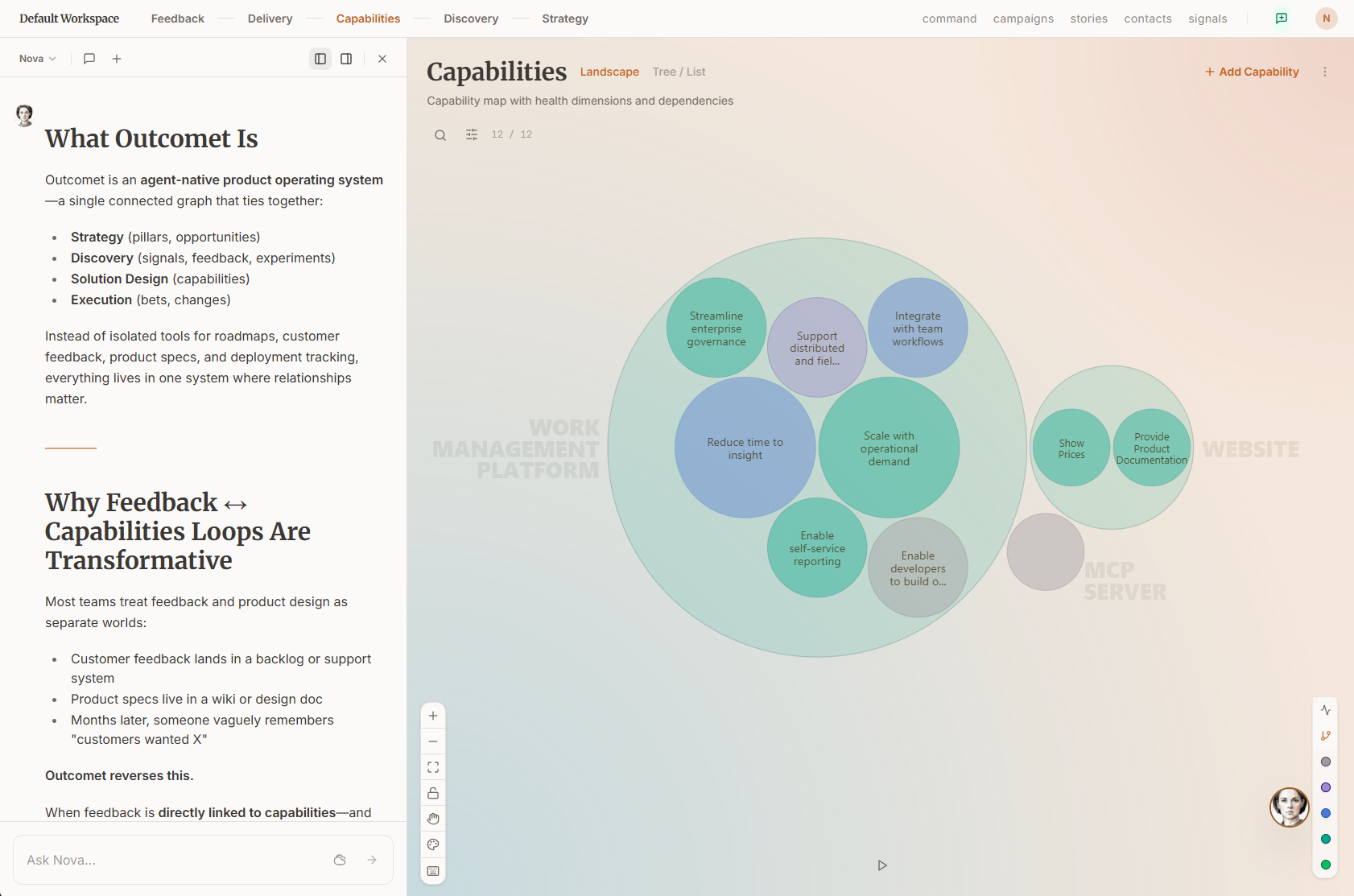This screenshot has height=896, width=1354.
Task: Zoom in on the capability map
Action: 433,716
